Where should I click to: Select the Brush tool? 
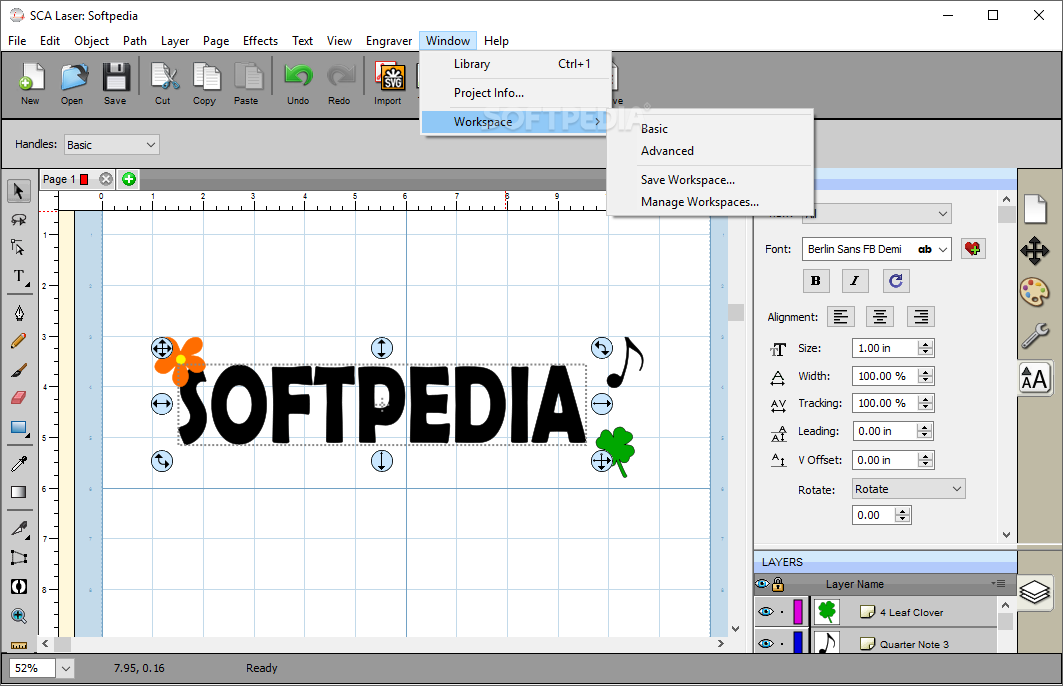[x=19, y=370]
